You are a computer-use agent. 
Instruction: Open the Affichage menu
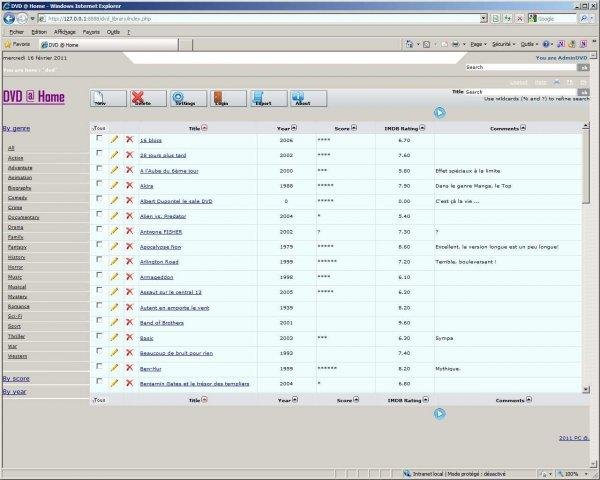click(64, 32)
